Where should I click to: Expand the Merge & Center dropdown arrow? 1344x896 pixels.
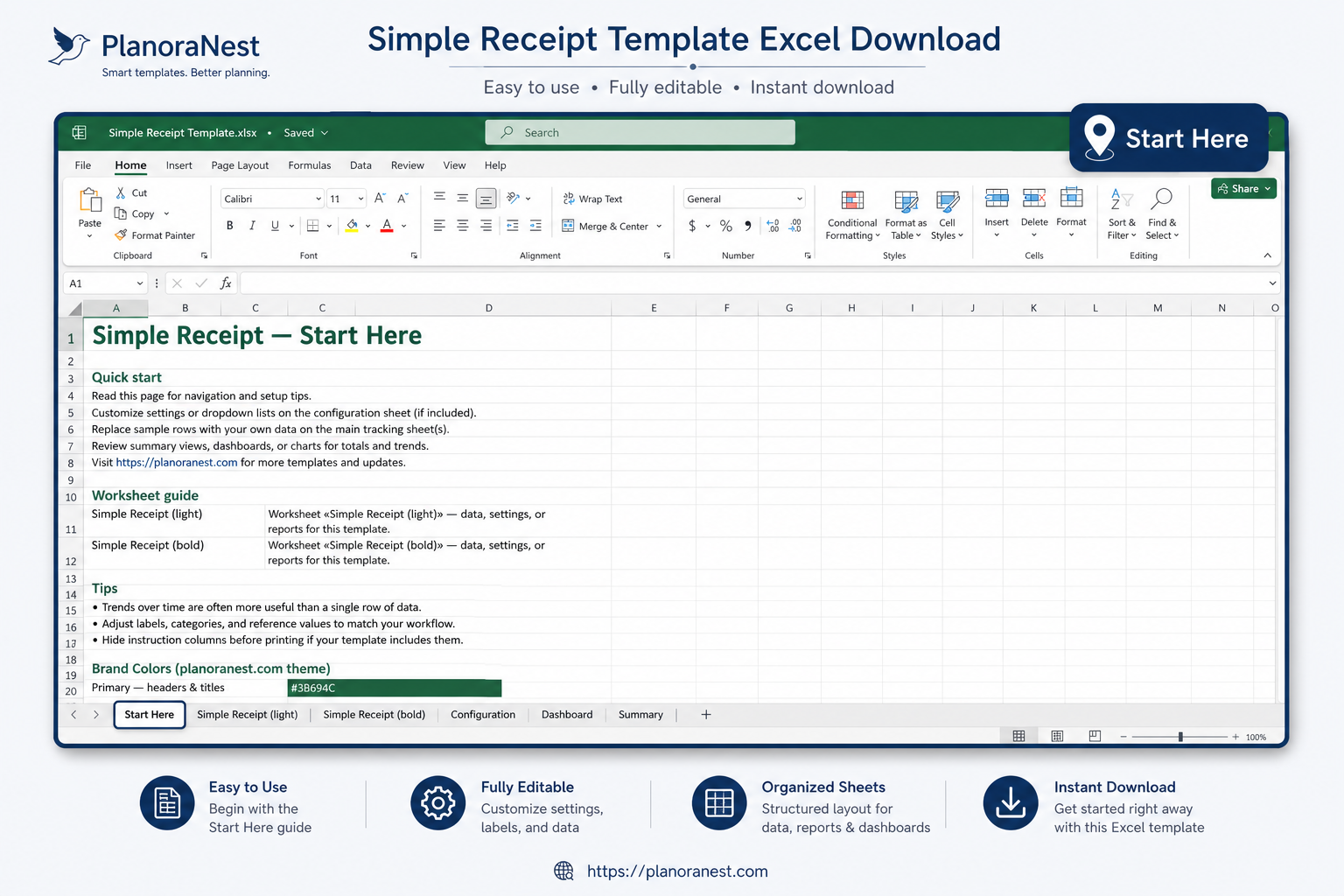pyautogui.click(x=659, y=226)
